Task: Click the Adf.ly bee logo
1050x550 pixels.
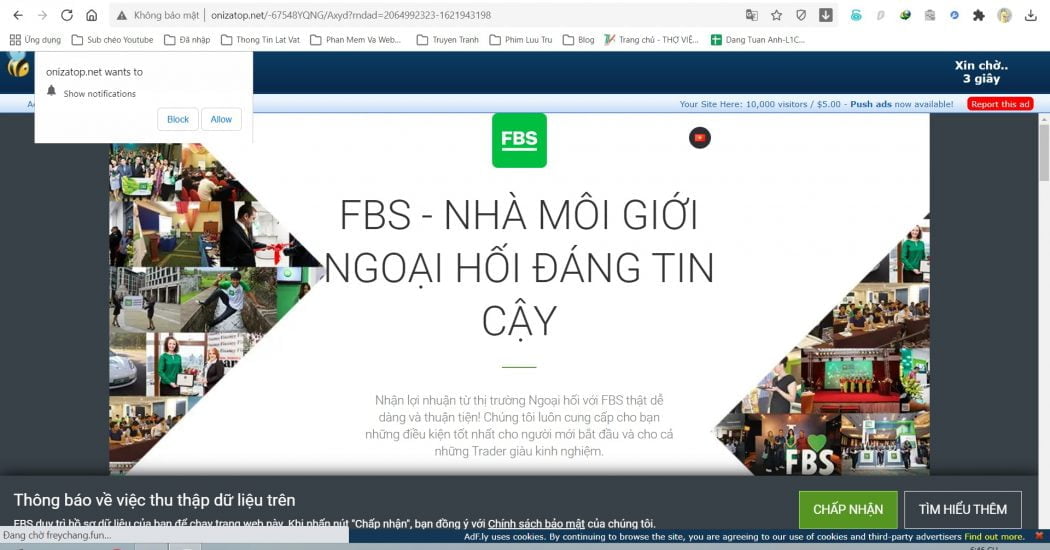Action: (18, 66)
